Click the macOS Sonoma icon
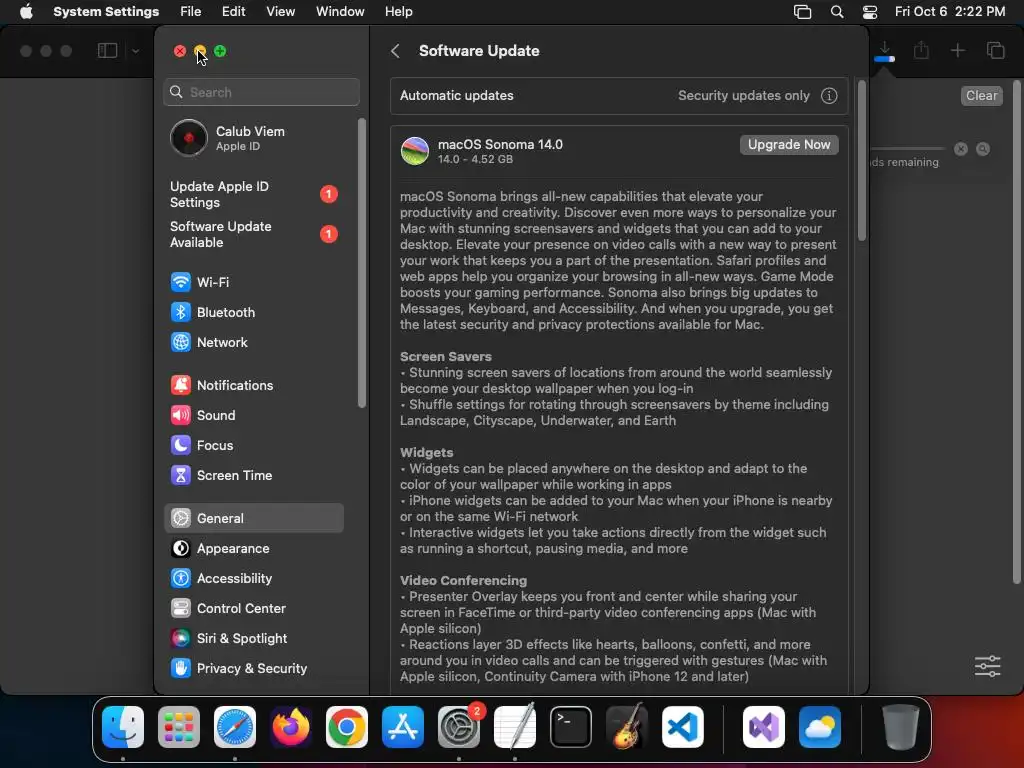The image size is (1024, 768). pos(415,151)
